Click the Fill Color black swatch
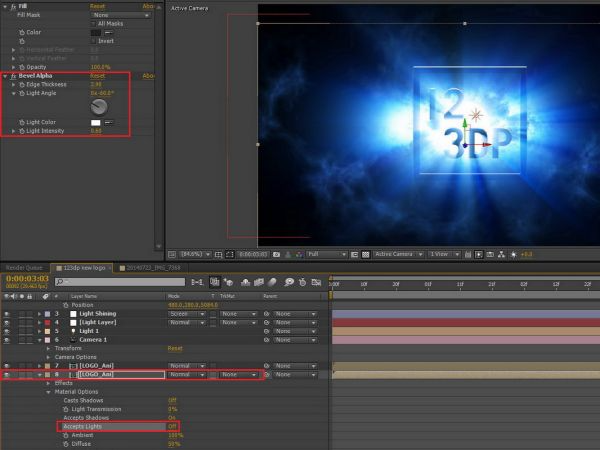 click(x=96, y=33)
